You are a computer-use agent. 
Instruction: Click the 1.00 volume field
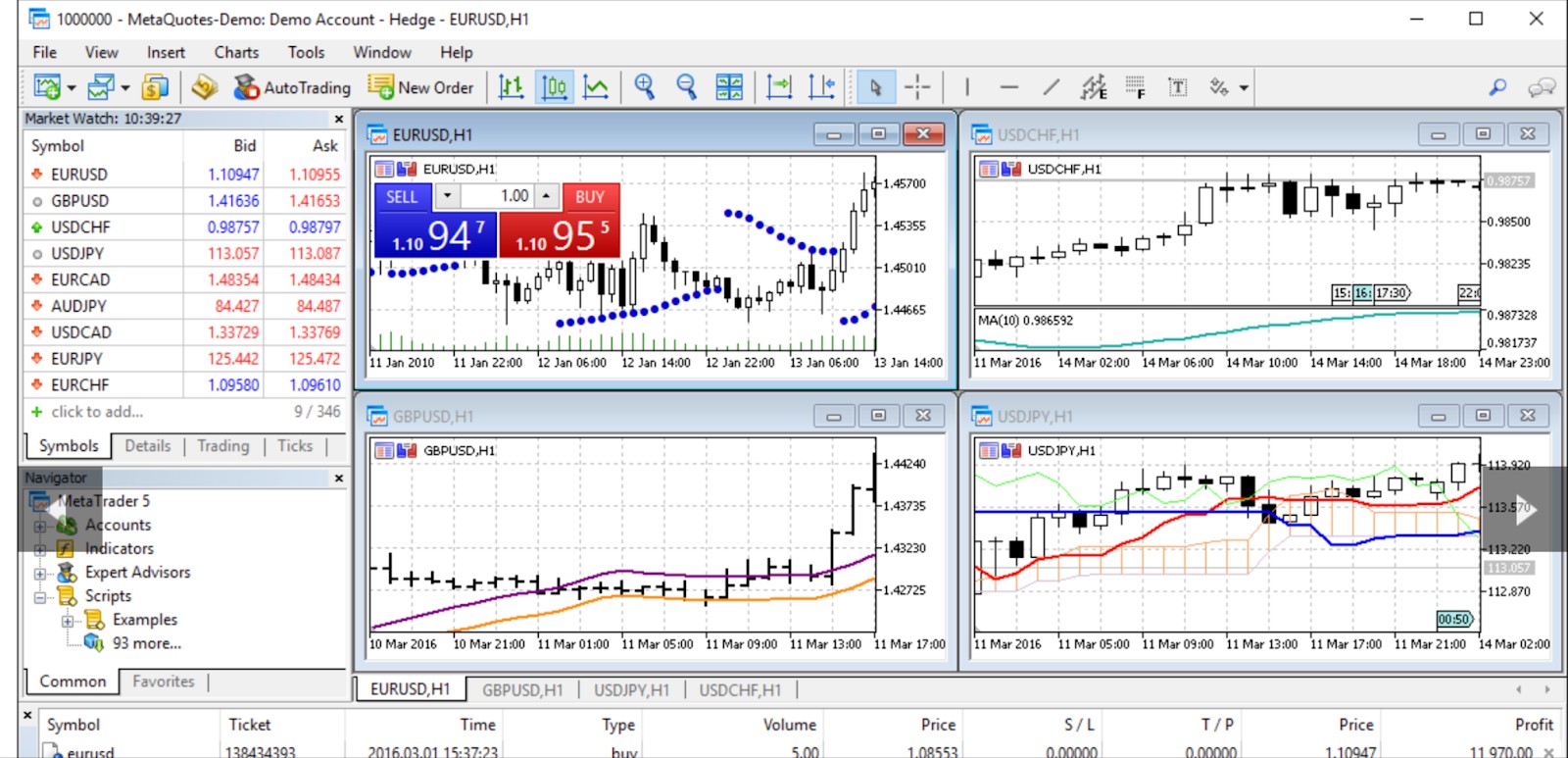click(x=498, y=196)
